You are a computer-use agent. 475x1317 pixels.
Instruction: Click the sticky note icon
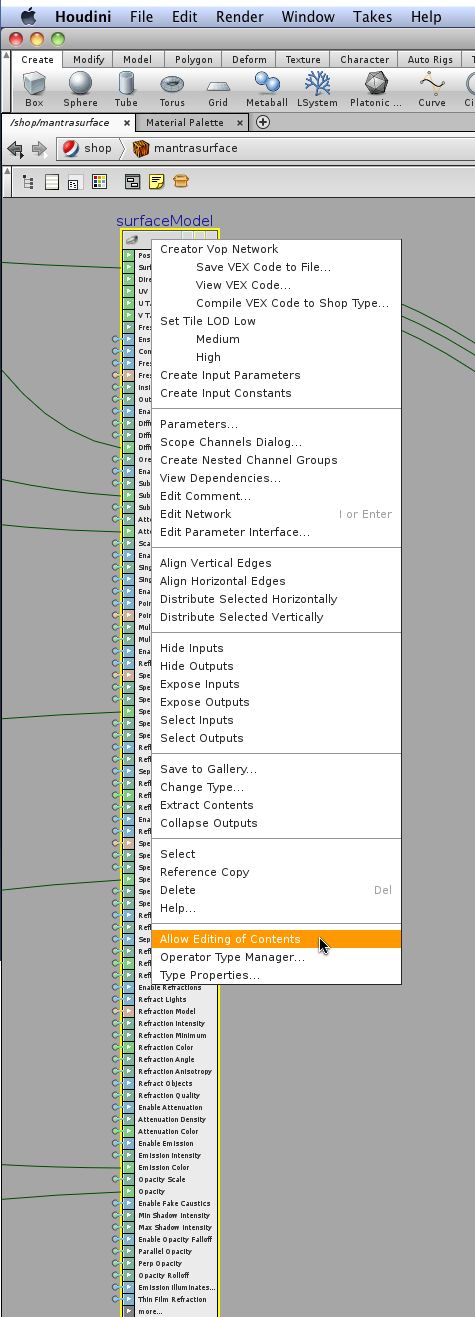[x=157, y=182]
